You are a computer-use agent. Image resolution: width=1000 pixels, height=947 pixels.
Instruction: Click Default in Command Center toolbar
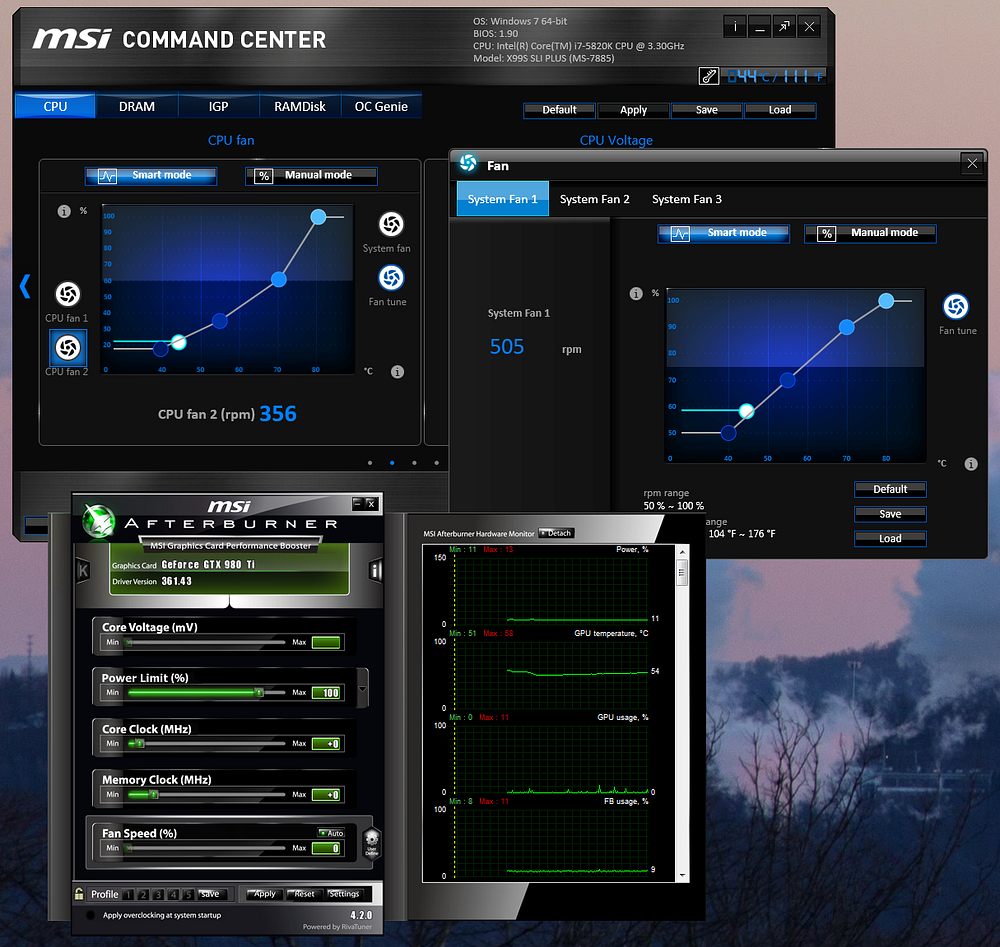[559, 110]
